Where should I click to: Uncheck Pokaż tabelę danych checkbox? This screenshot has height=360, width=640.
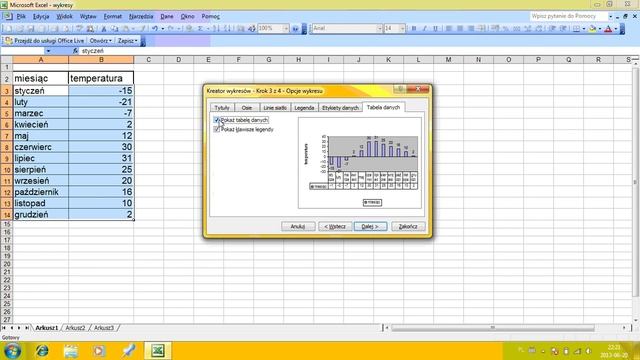[217, 120]
